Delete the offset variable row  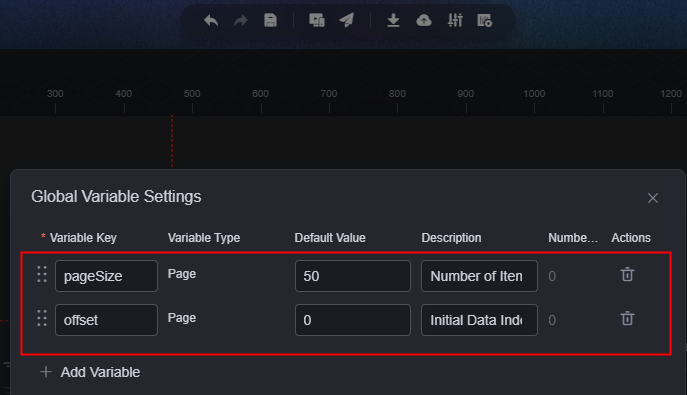627,318
